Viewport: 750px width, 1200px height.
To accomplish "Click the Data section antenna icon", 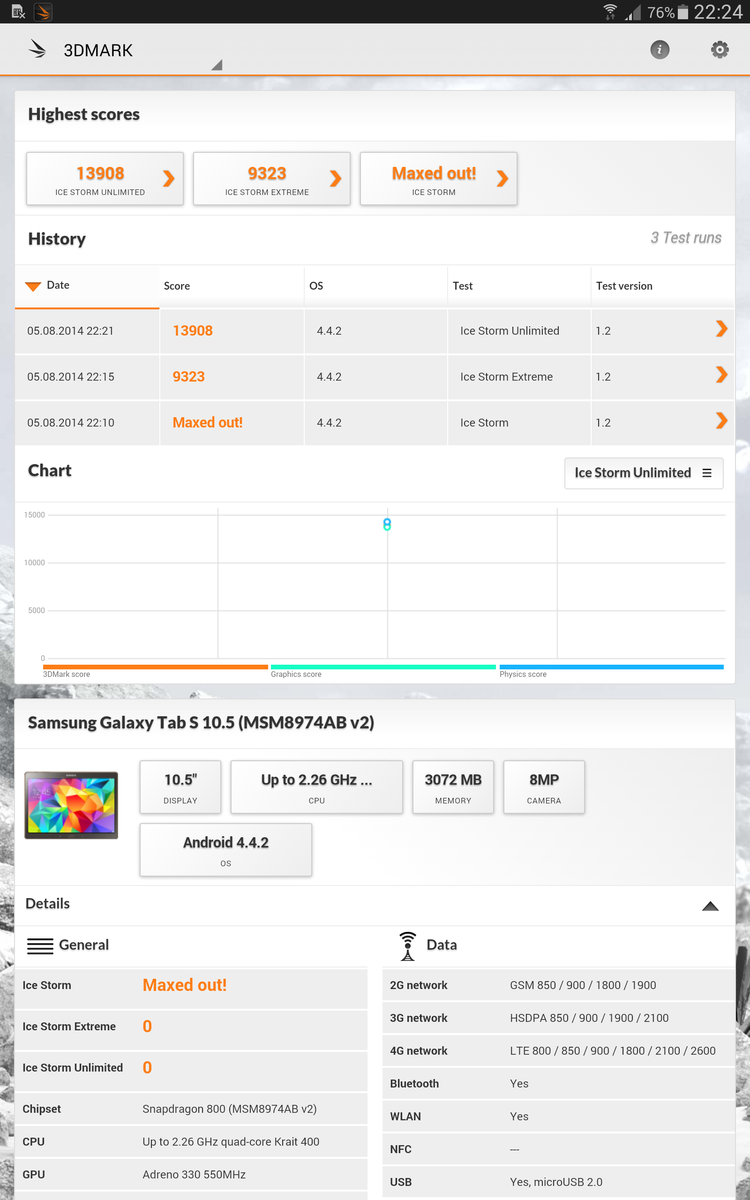I will click(407, 946).
